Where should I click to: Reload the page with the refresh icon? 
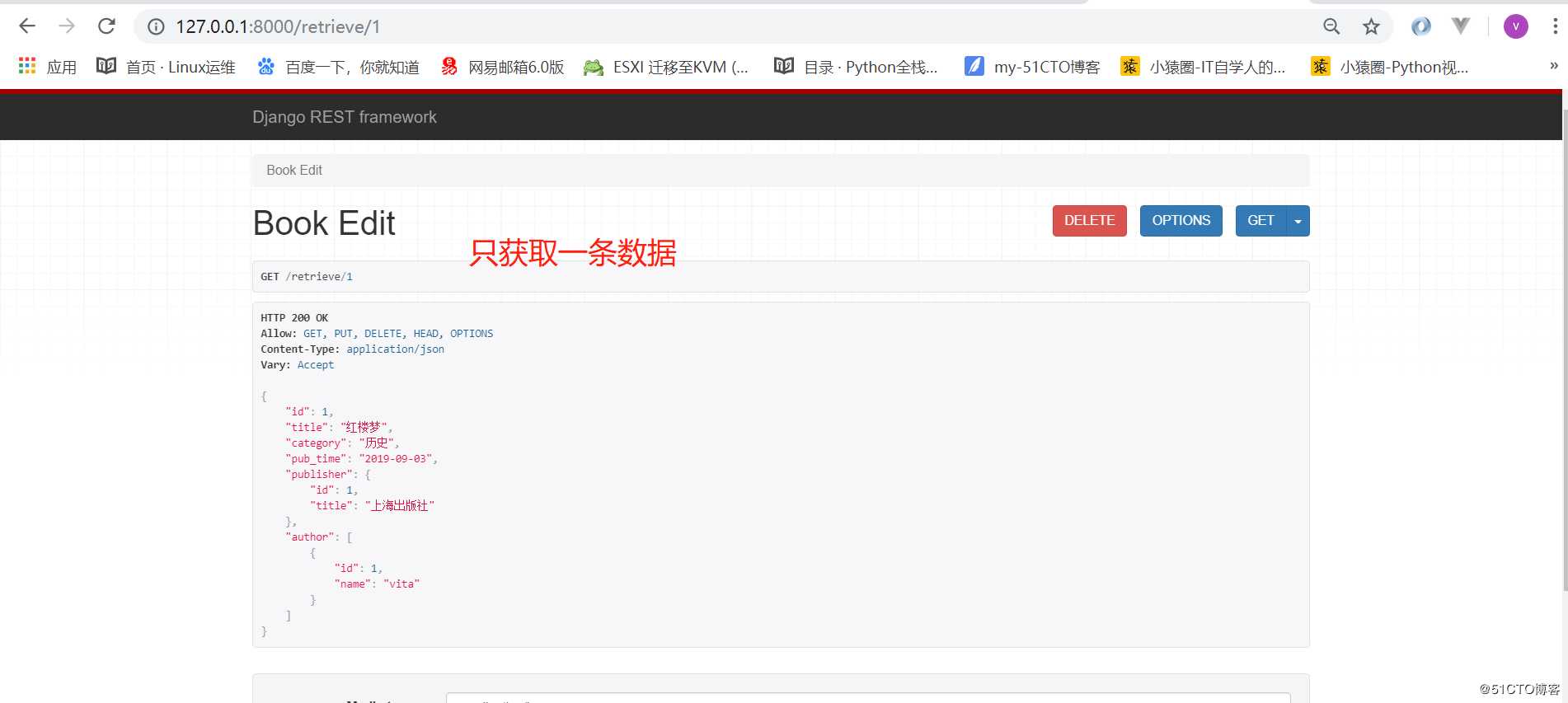point(106,26)
